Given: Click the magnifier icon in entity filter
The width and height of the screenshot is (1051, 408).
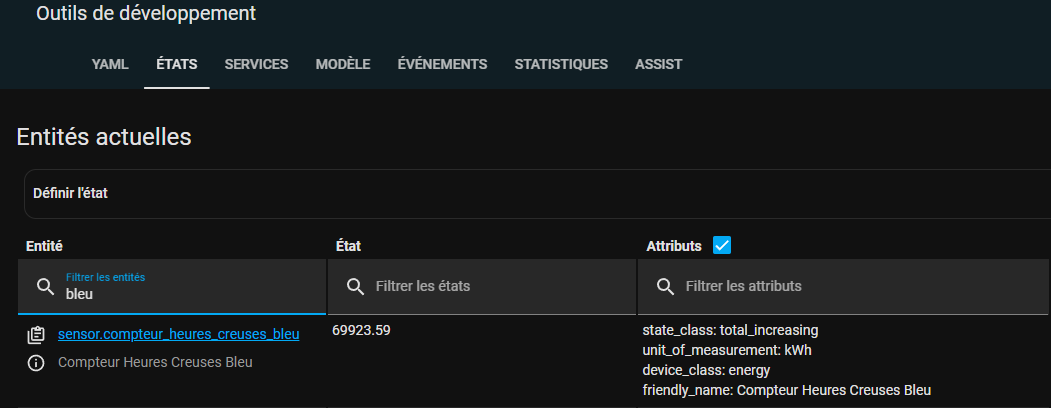Looking at the screenshot, I should (x=45, y=287).
